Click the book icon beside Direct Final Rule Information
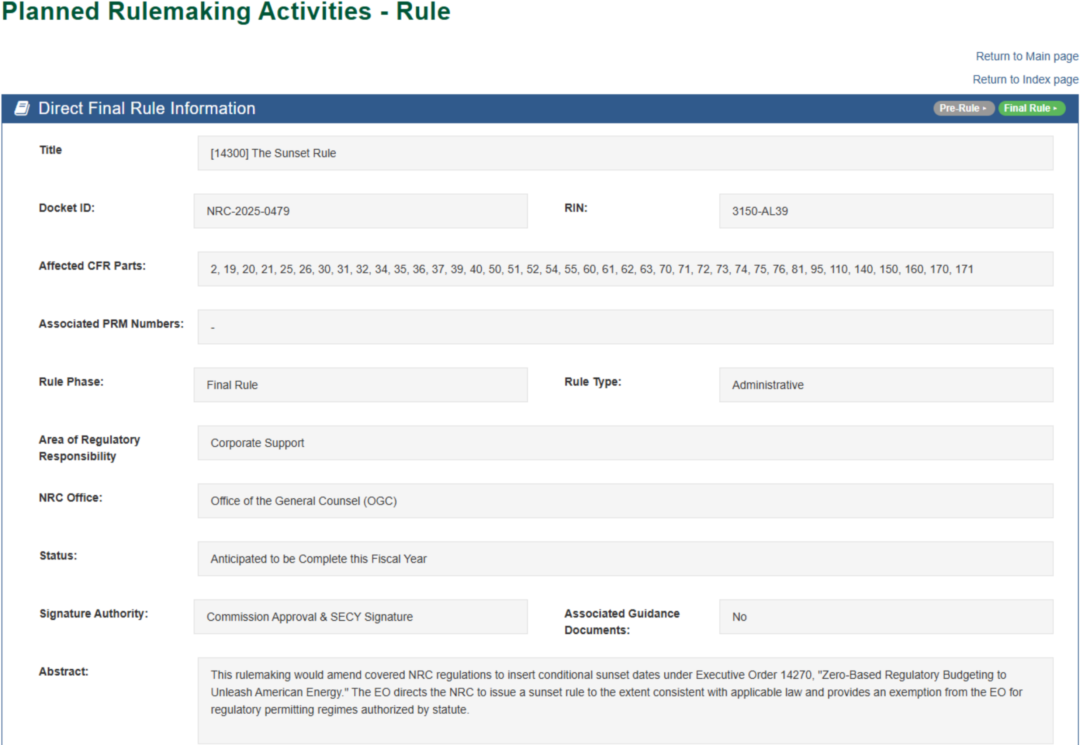Image resolution: width=1080 pixels, height=745 pixels. 22,109
